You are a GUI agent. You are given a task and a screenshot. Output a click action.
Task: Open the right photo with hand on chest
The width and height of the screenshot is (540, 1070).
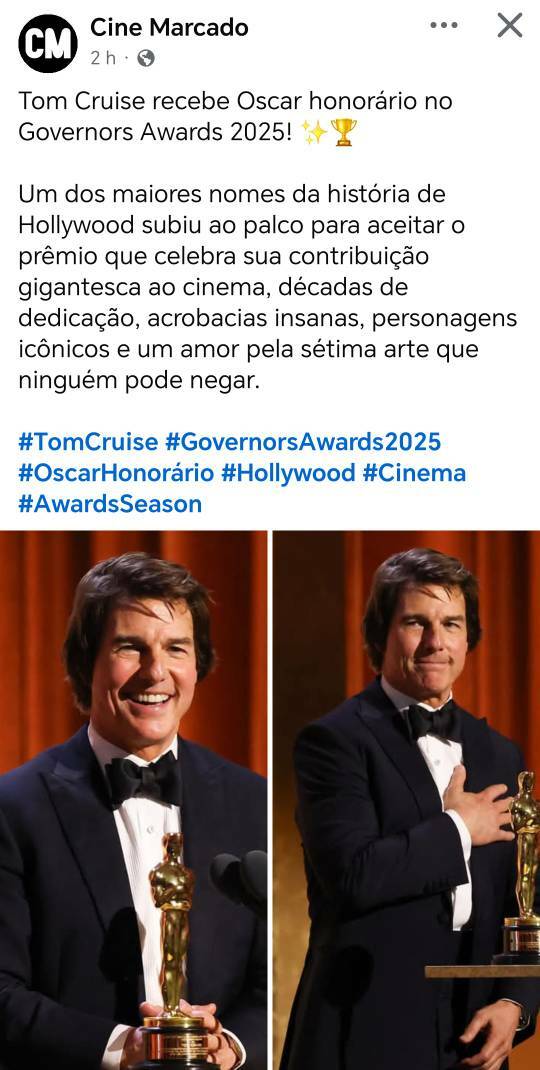[x=407, y=800]
